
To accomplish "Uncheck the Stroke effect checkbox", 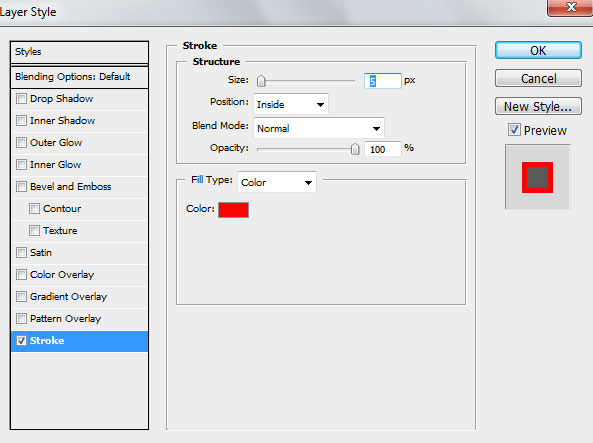I will pos(22,340).
